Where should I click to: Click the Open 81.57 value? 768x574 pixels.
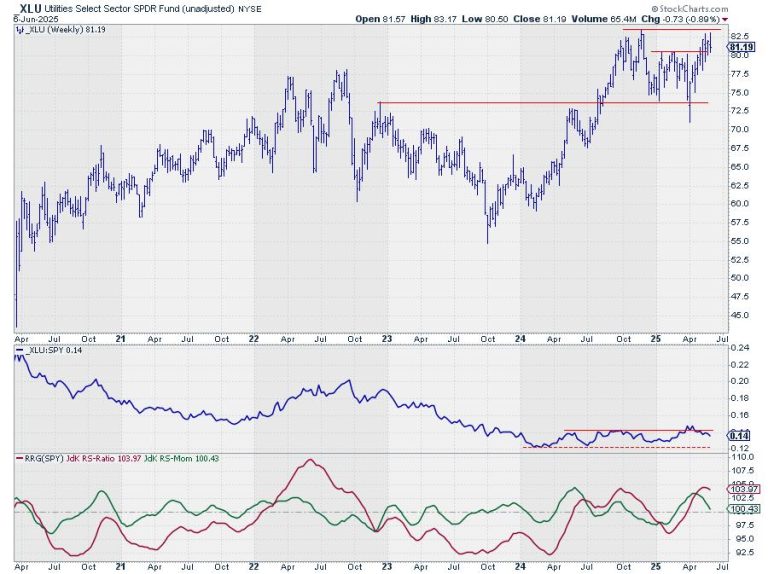[379, 19]
